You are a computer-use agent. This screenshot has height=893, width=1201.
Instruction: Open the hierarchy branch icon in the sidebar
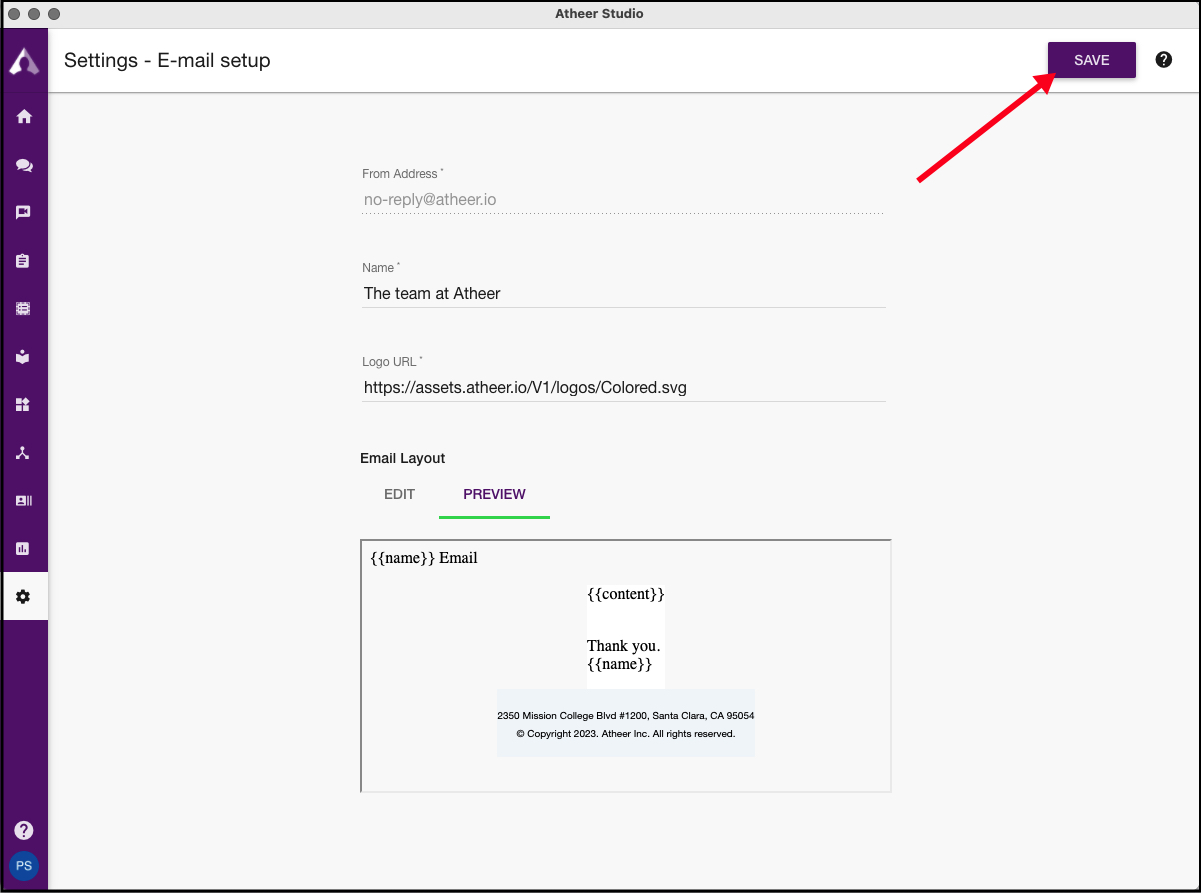point(24,453)
